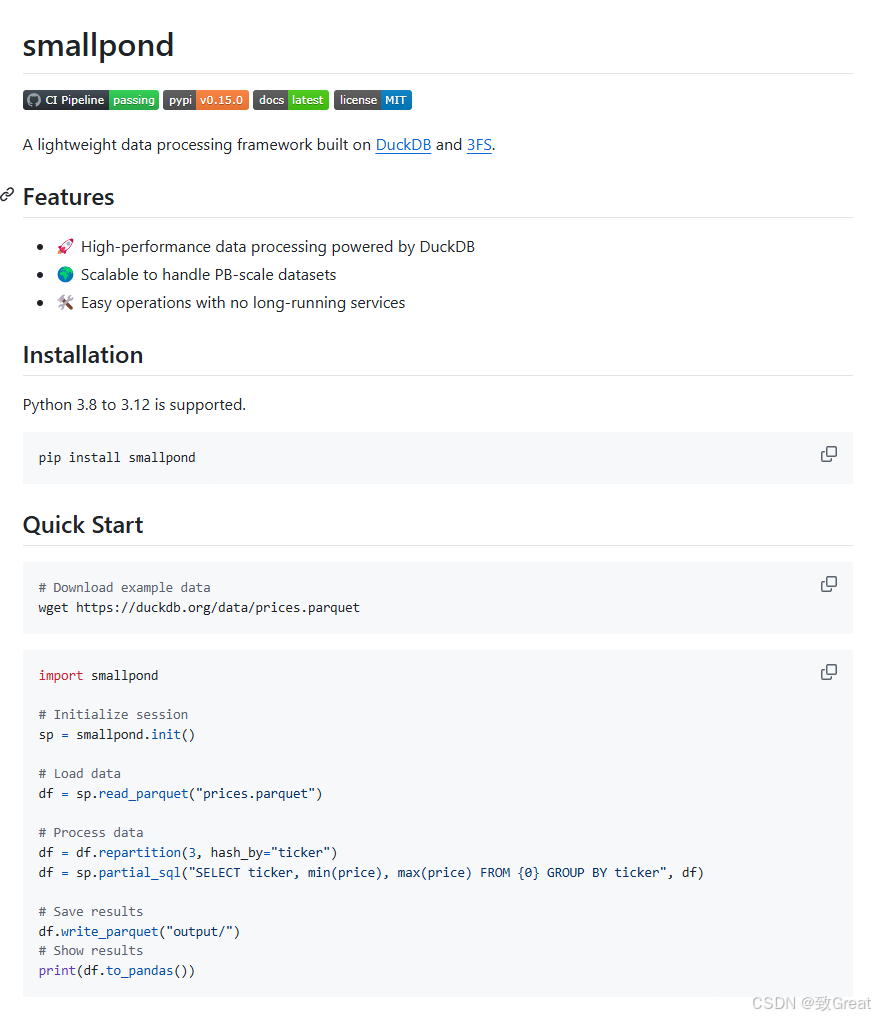The width and height of the screenshot is (875, 1018).
Task: Click the smallpond page title
Action: pos(98,45)
